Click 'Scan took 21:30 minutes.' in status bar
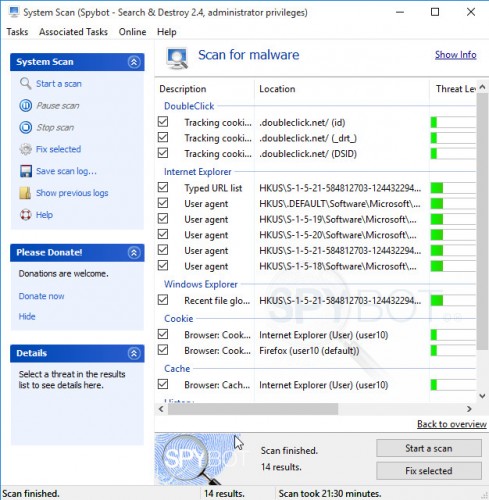The height and width of the screenshot is (500, 489). tap(330, 493)
